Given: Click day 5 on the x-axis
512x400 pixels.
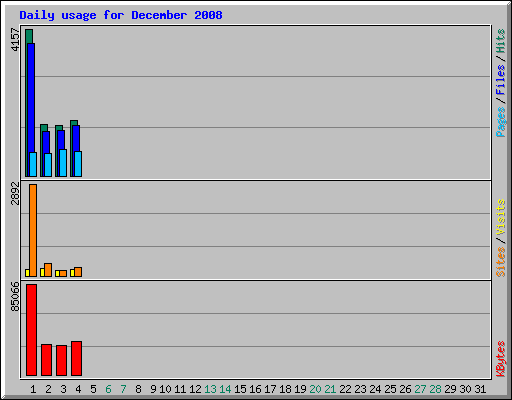Looking at the screenshot, I should (x=93, y=389).
